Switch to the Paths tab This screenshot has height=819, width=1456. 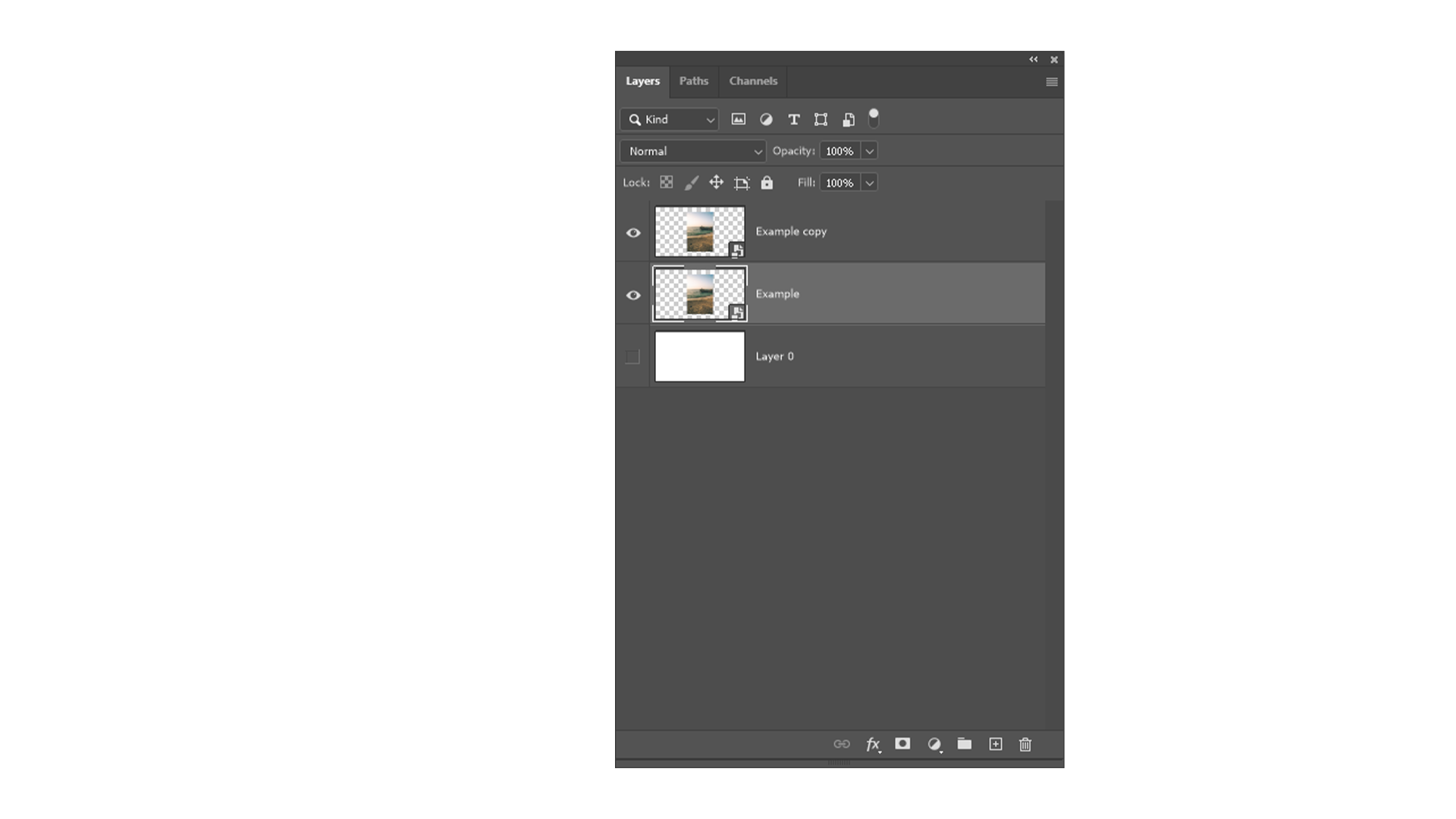[x=693, y=81]
